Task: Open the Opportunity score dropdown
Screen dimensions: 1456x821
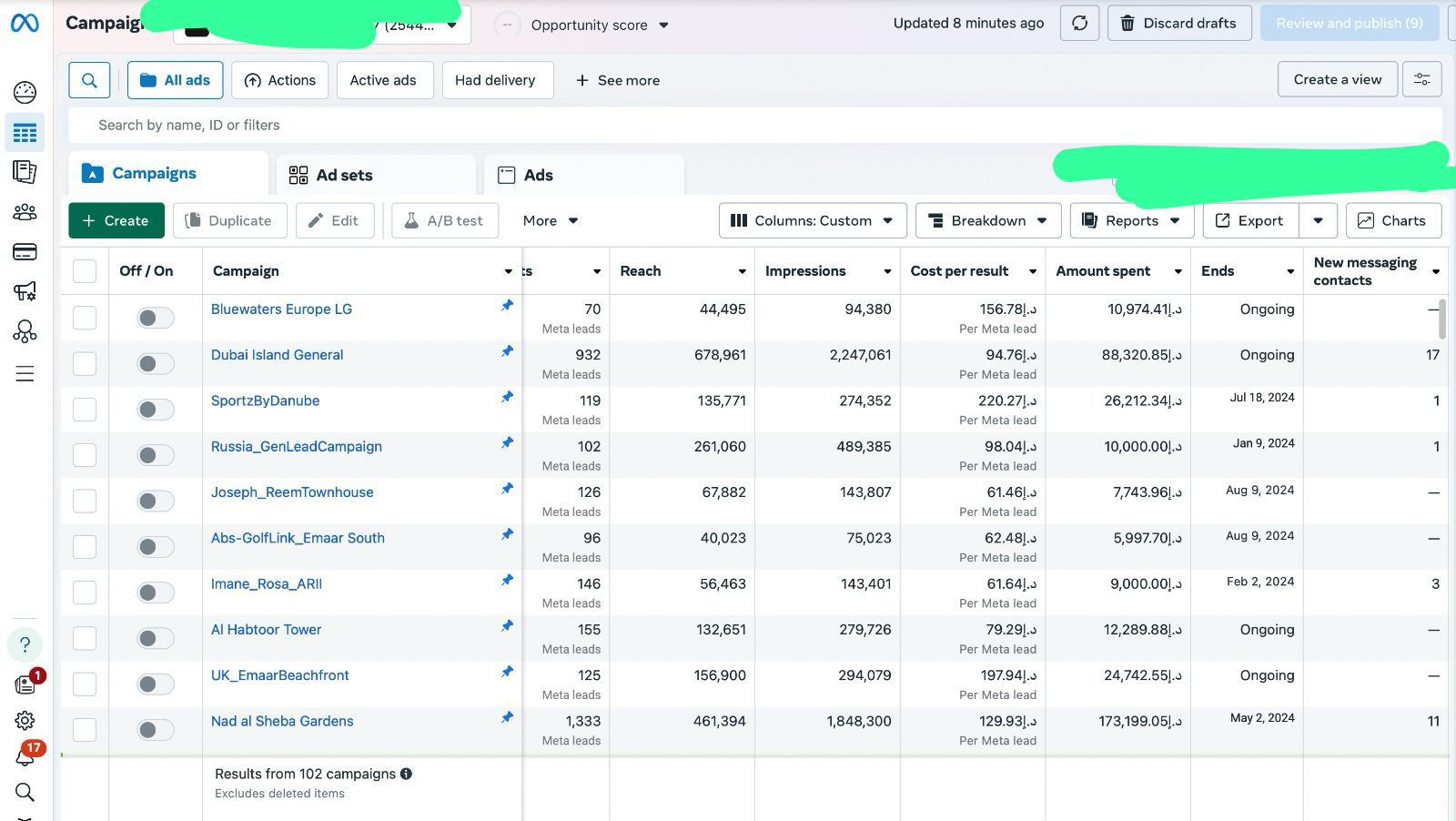Action: point(600,25)
